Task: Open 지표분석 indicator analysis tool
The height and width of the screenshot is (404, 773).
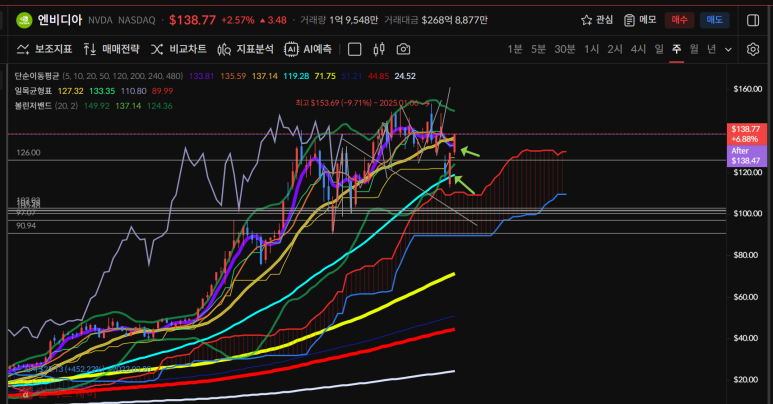Action: [x=246, y=49]
